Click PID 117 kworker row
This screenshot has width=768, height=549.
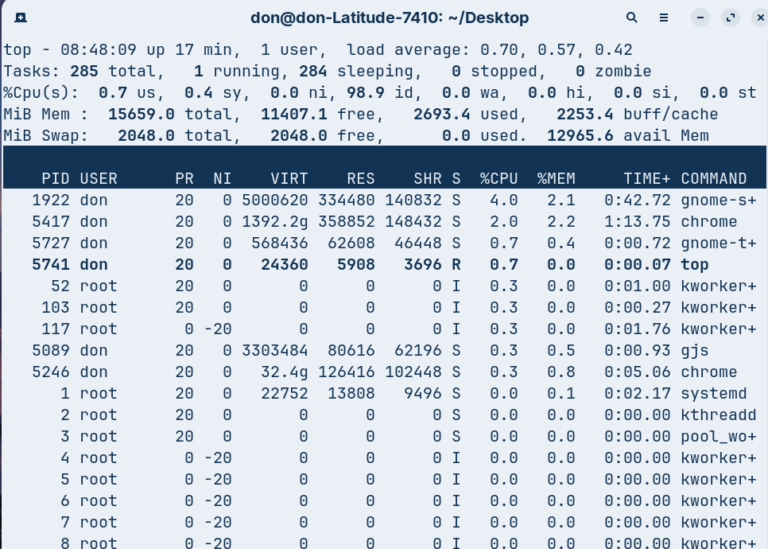55,329
